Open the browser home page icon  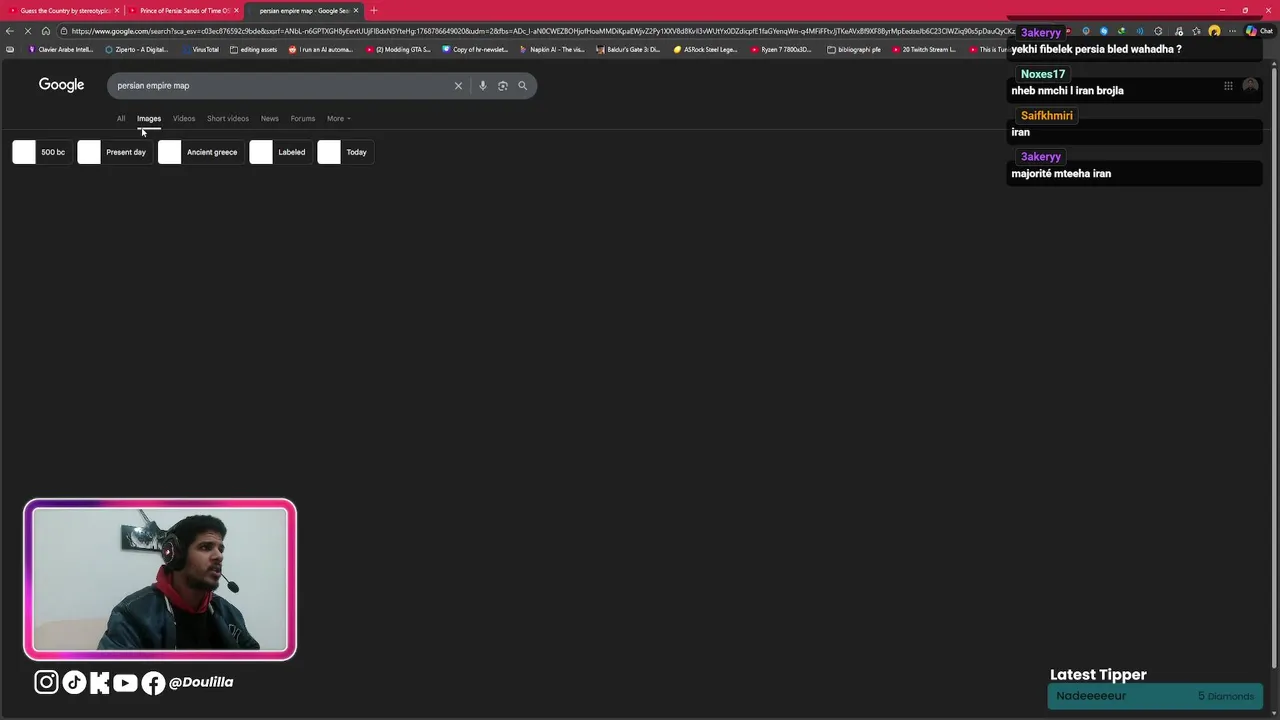pyautogui.click(x=46, y=31)
